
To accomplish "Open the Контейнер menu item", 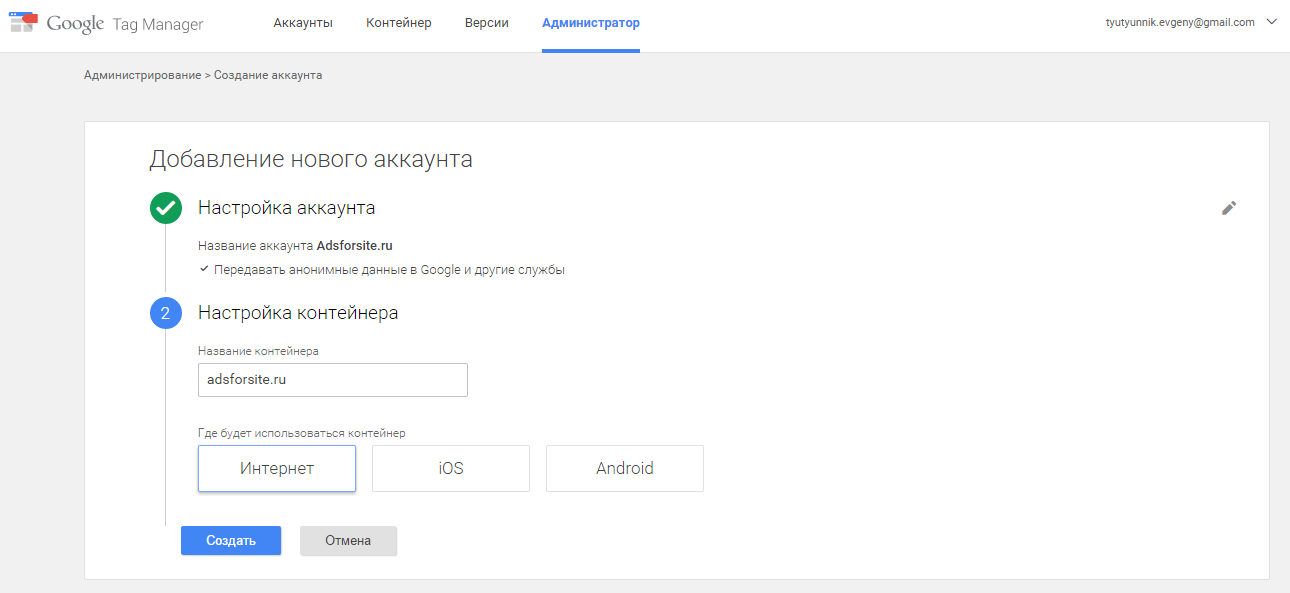I will pos(399,21).
